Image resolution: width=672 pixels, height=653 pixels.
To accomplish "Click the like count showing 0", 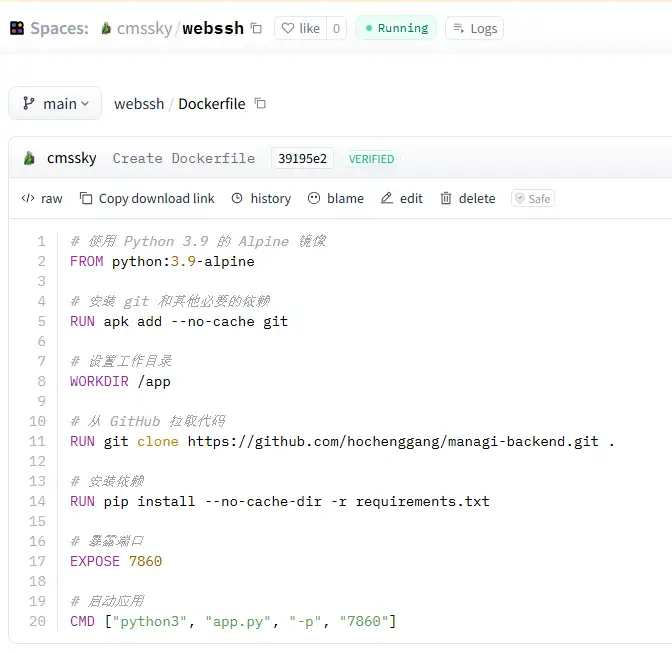I will tap(336, 28).
